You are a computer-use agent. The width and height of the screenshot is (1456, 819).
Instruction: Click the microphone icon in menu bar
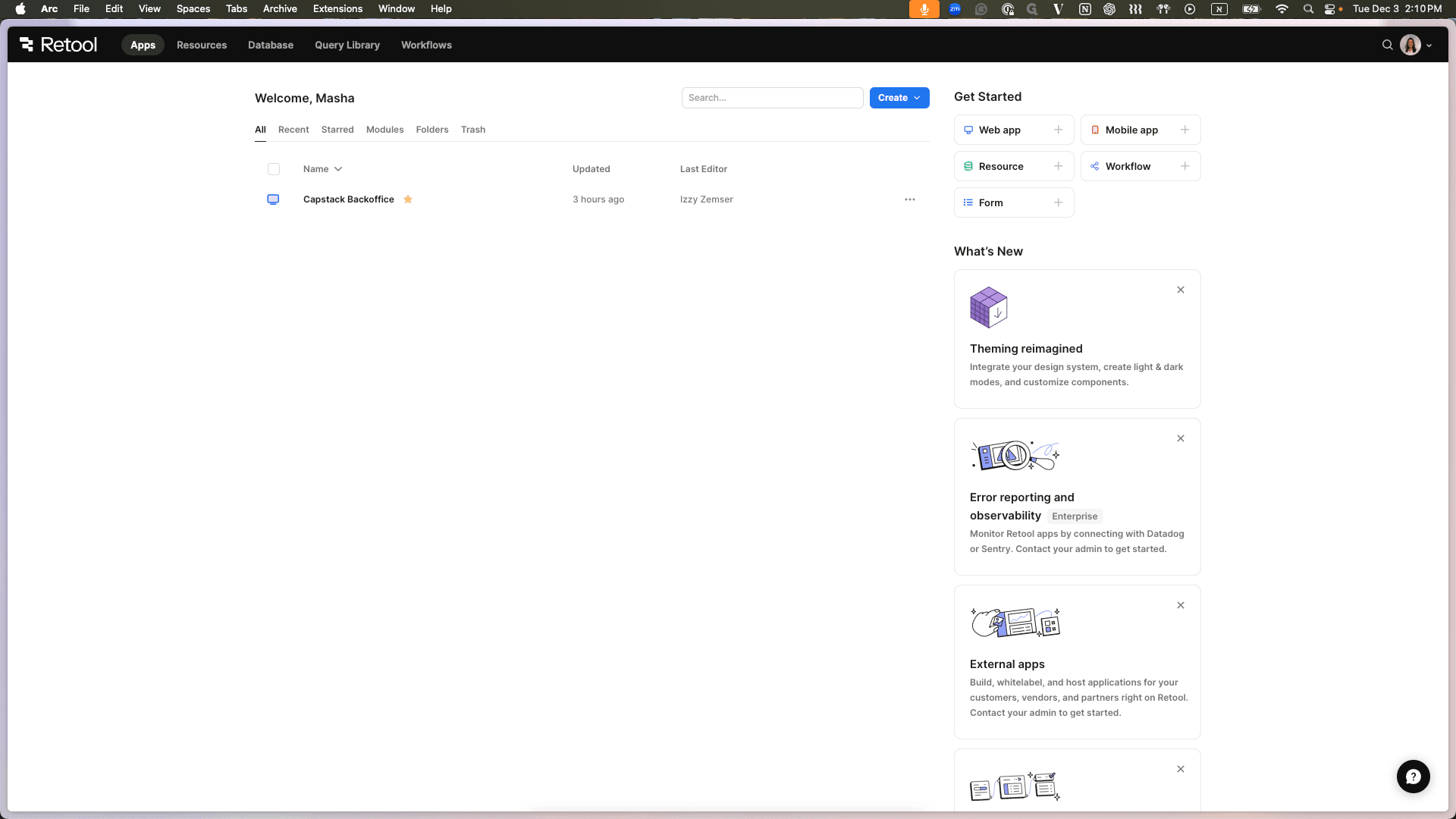pyautogui.click(x=924, y=9)
